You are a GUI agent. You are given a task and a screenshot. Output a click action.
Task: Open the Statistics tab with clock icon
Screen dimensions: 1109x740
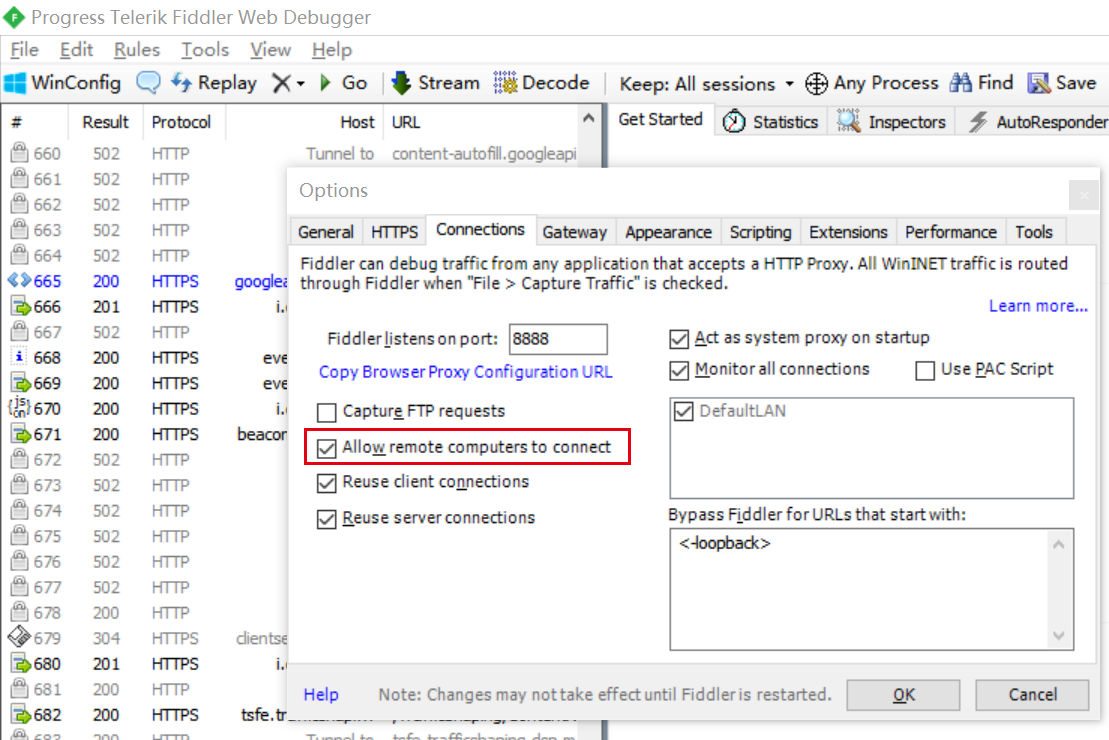[x=770, y=122]
